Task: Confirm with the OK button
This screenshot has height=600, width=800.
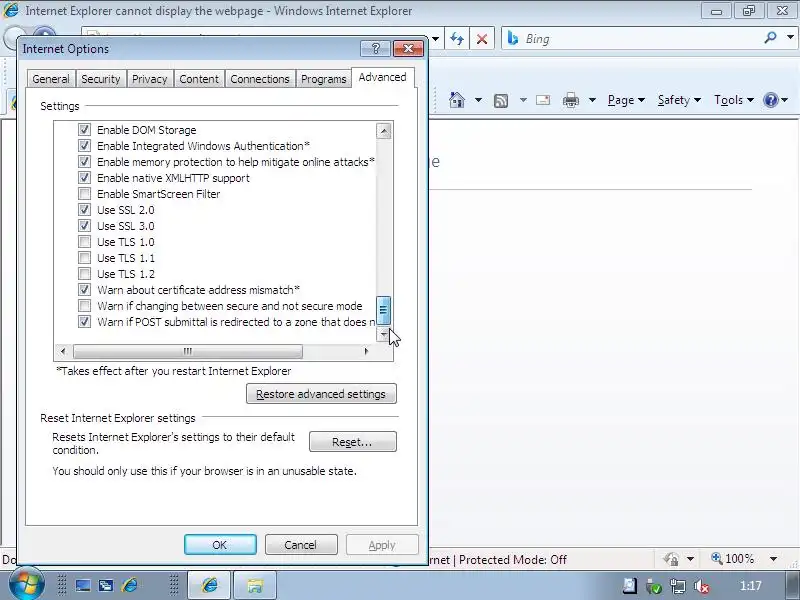Action: click(220, 545)
